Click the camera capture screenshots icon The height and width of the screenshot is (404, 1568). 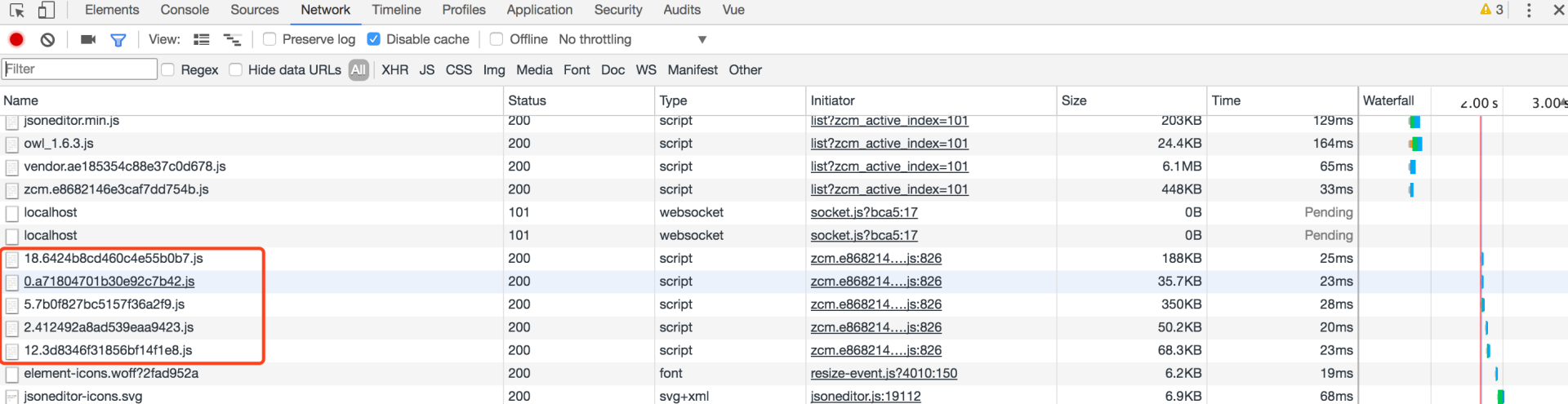coord(88,39)
